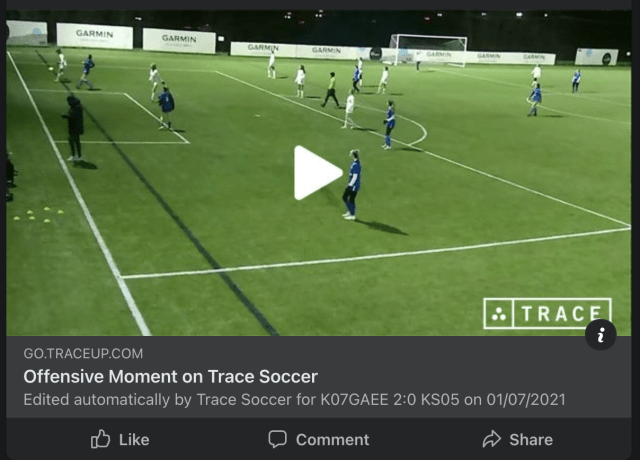The height and width of the screenshot is (460, 640).
Task: Click the Comment speech bubble icon
Action: pyautogui.click(x=278, y=439)
